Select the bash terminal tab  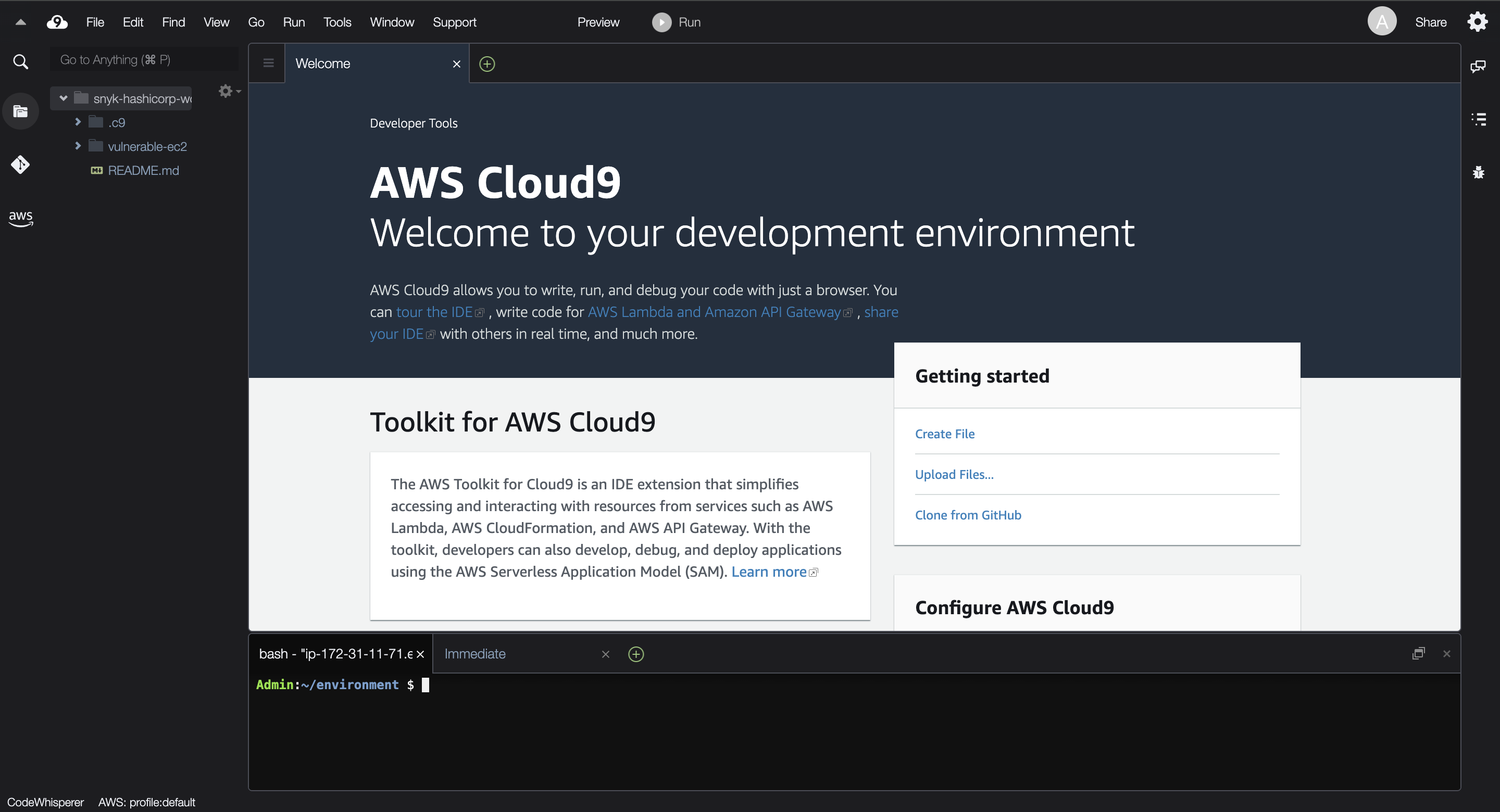click(341, 654)
